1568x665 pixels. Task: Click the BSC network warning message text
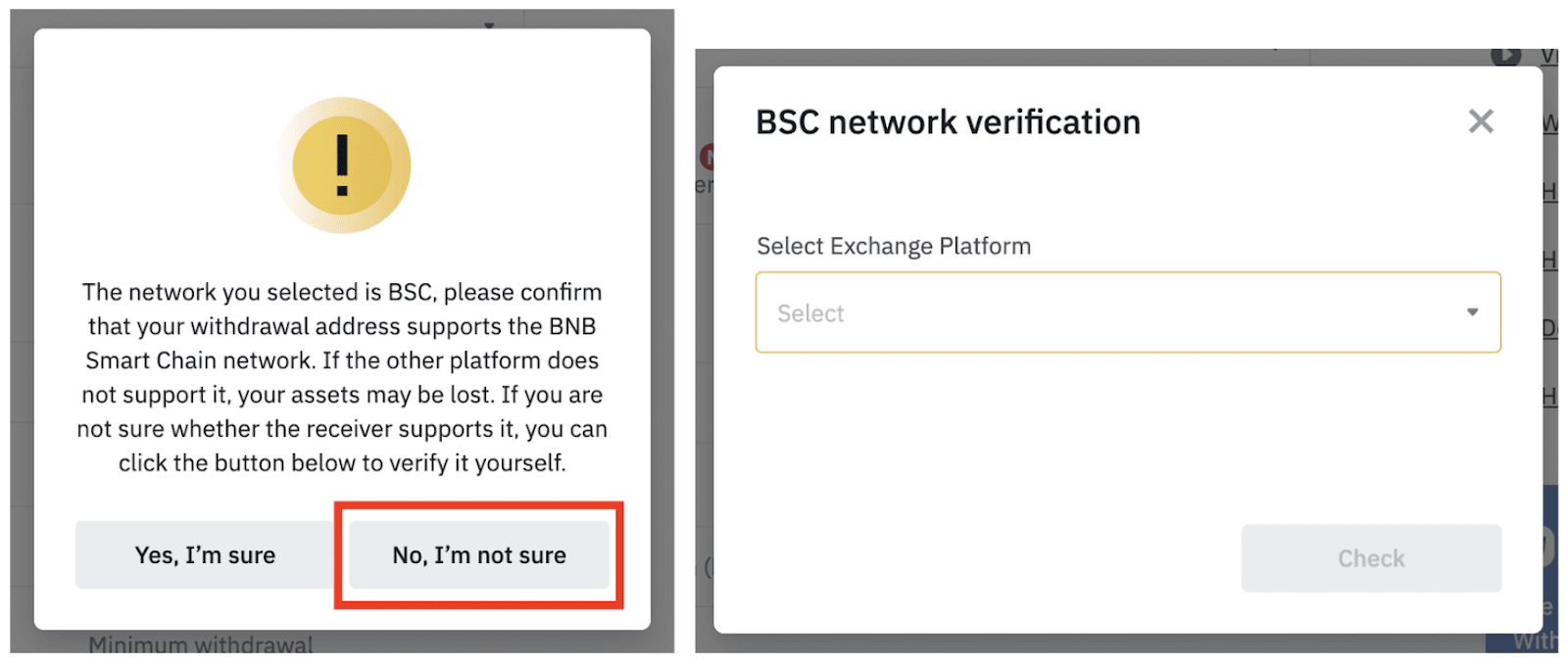[342, 377]
